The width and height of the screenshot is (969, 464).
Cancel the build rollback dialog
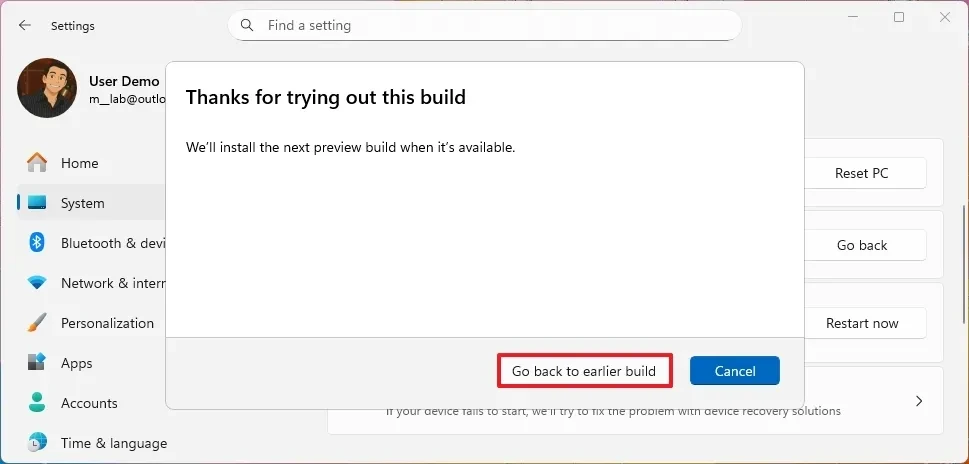(734, 371)
